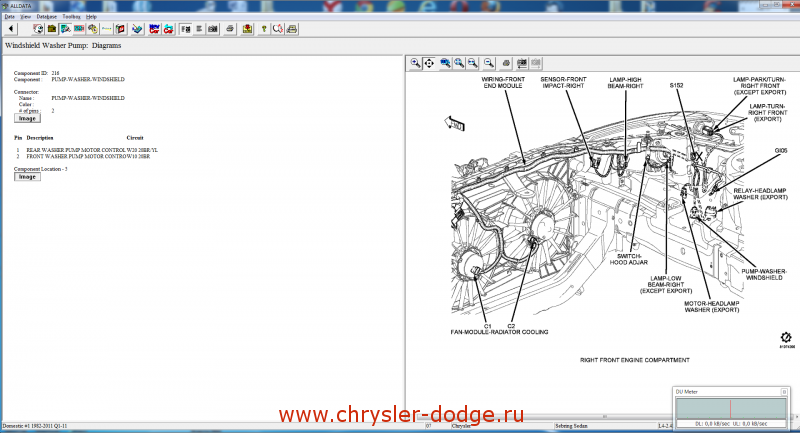Viewport: 800px width, 433px height.
Task: Click the brown toolbox toolbar icon
Action: point(52,29)
